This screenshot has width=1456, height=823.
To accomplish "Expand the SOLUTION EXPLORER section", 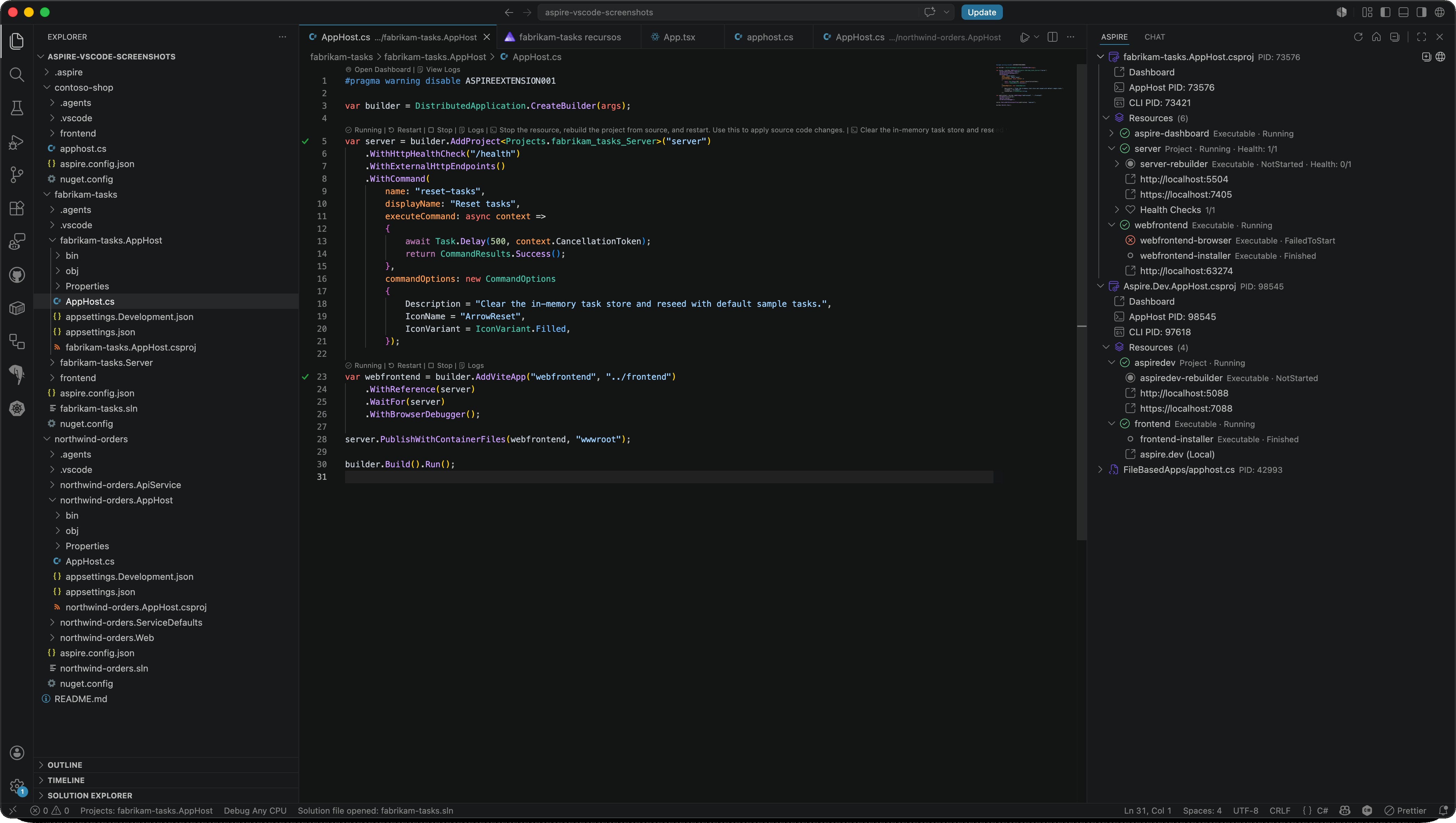I will point(41,795).
